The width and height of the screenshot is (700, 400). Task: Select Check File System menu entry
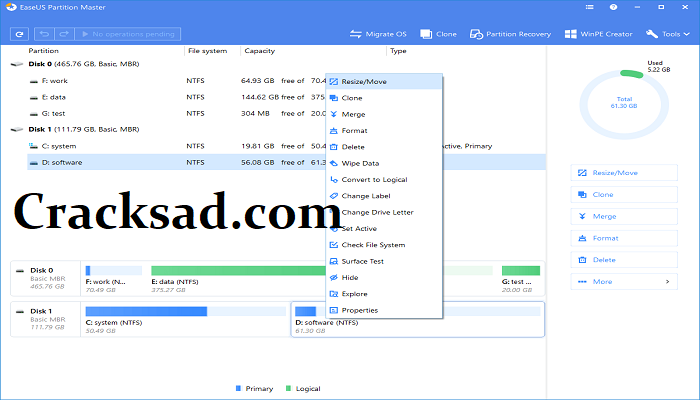[x=384, y=245]
